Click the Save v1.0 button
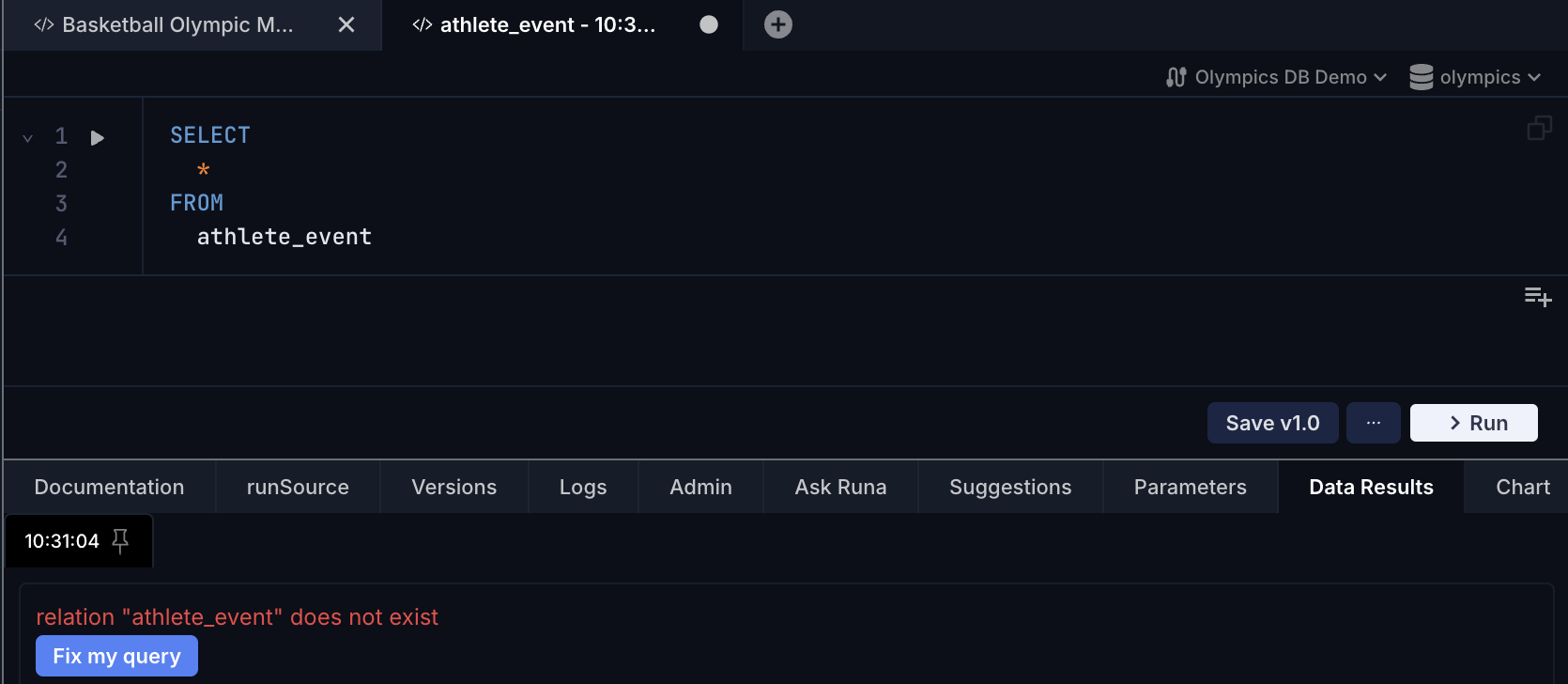1568x684 pixels. point(1272,423)
